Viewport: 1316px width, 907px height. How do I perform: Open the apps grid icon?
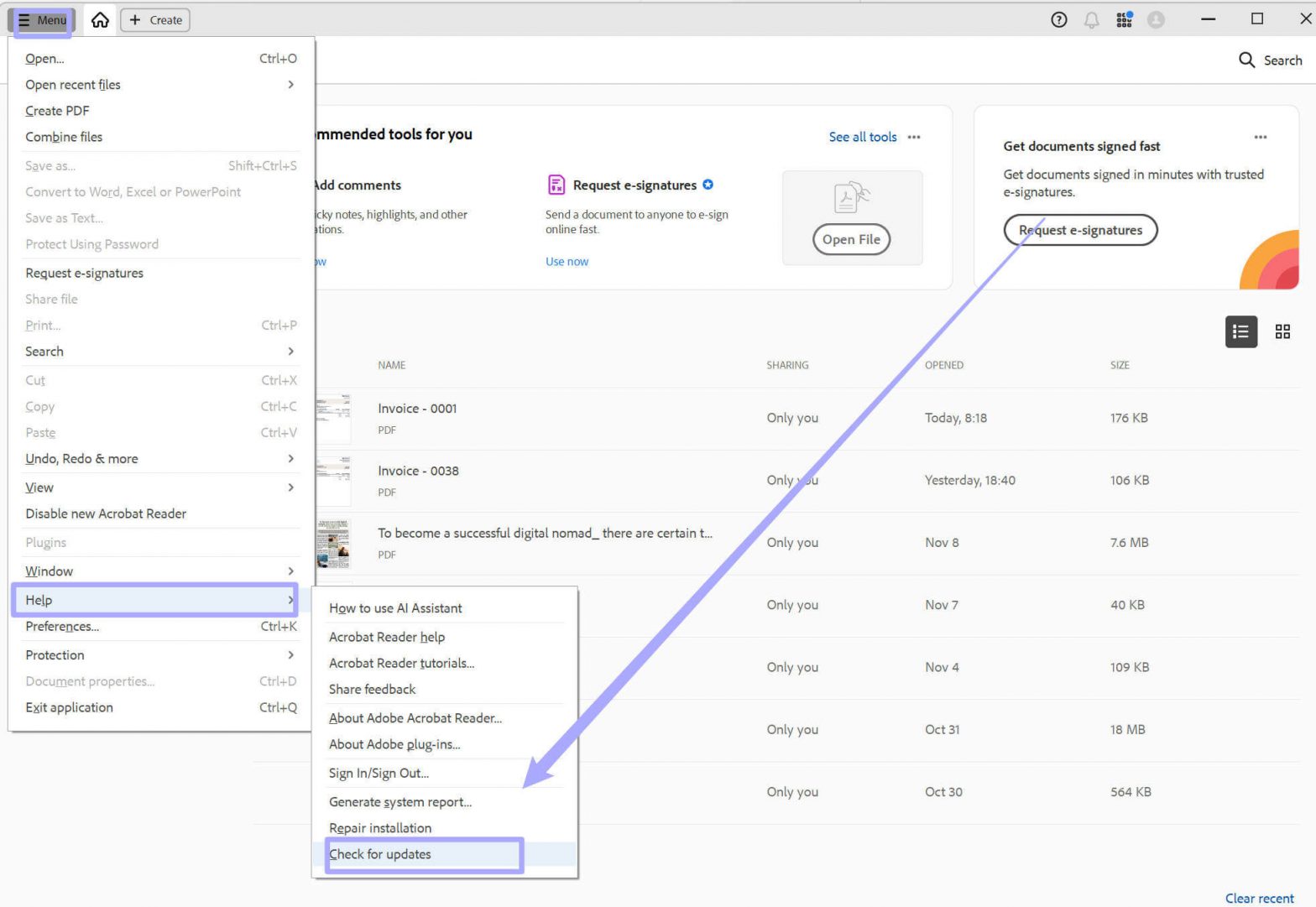click(1125, 19)
